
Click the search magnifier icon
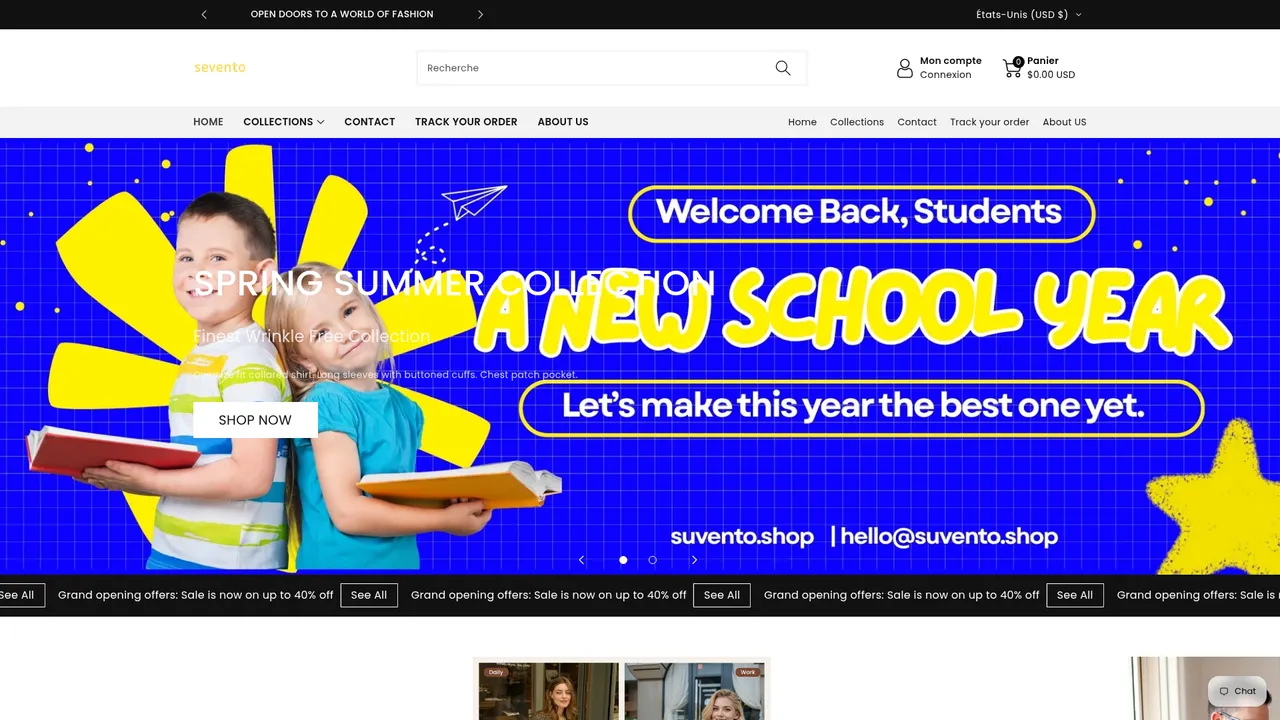coord(783,68)
